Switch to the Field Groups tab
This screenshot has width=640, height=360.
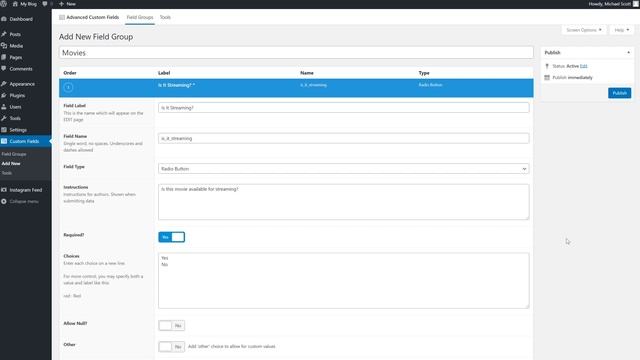(140, 17)
